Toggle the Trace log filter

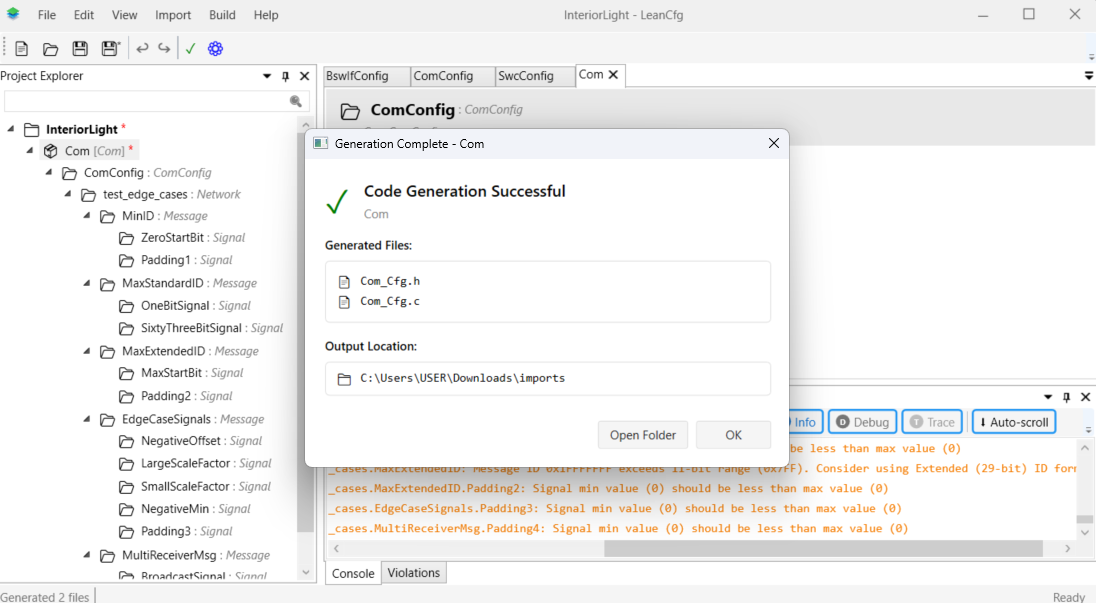(x=932, y=422)
